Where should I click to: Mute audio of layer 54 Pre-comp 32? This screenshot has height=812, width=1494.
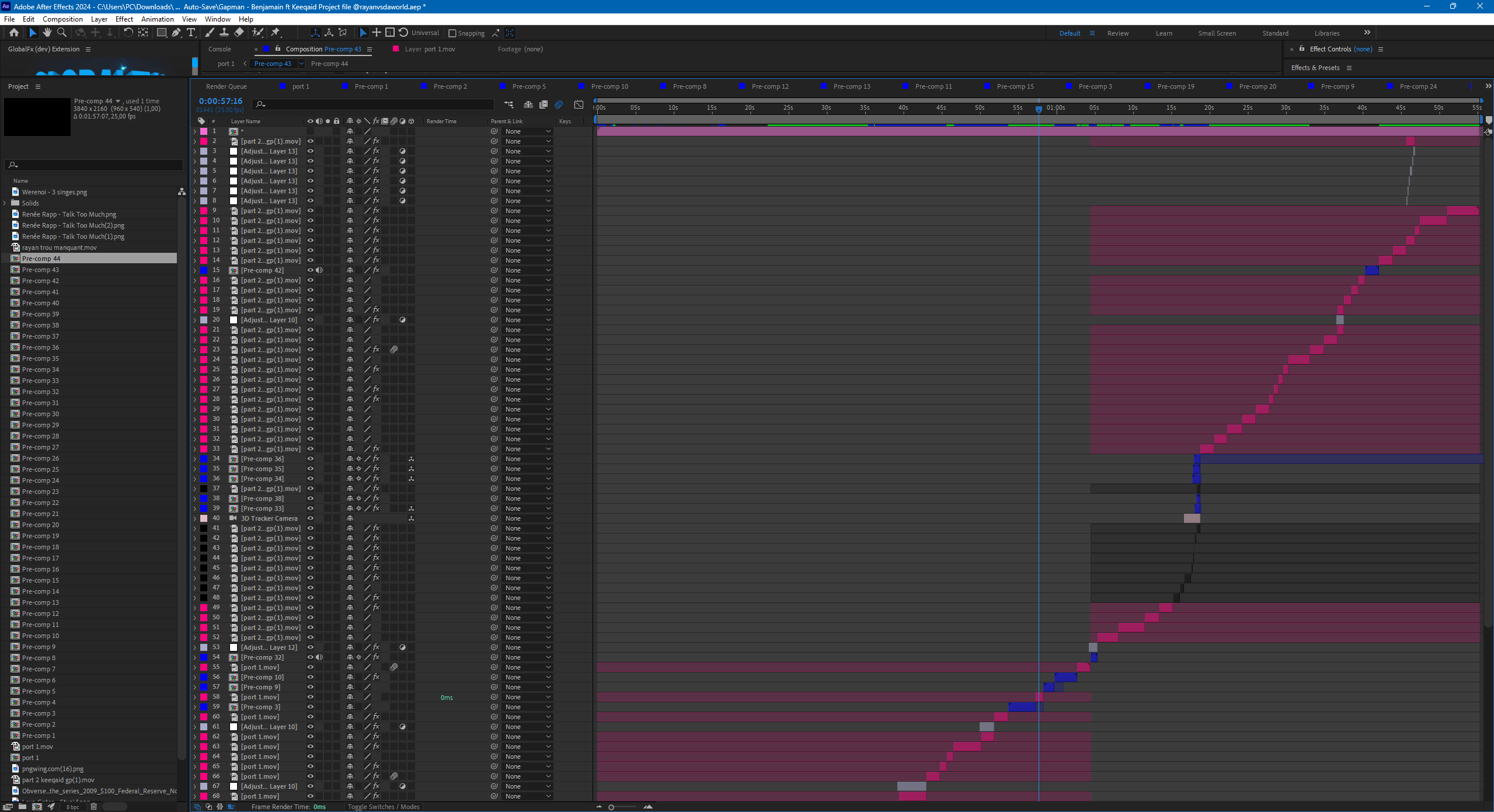click(319, 657)
